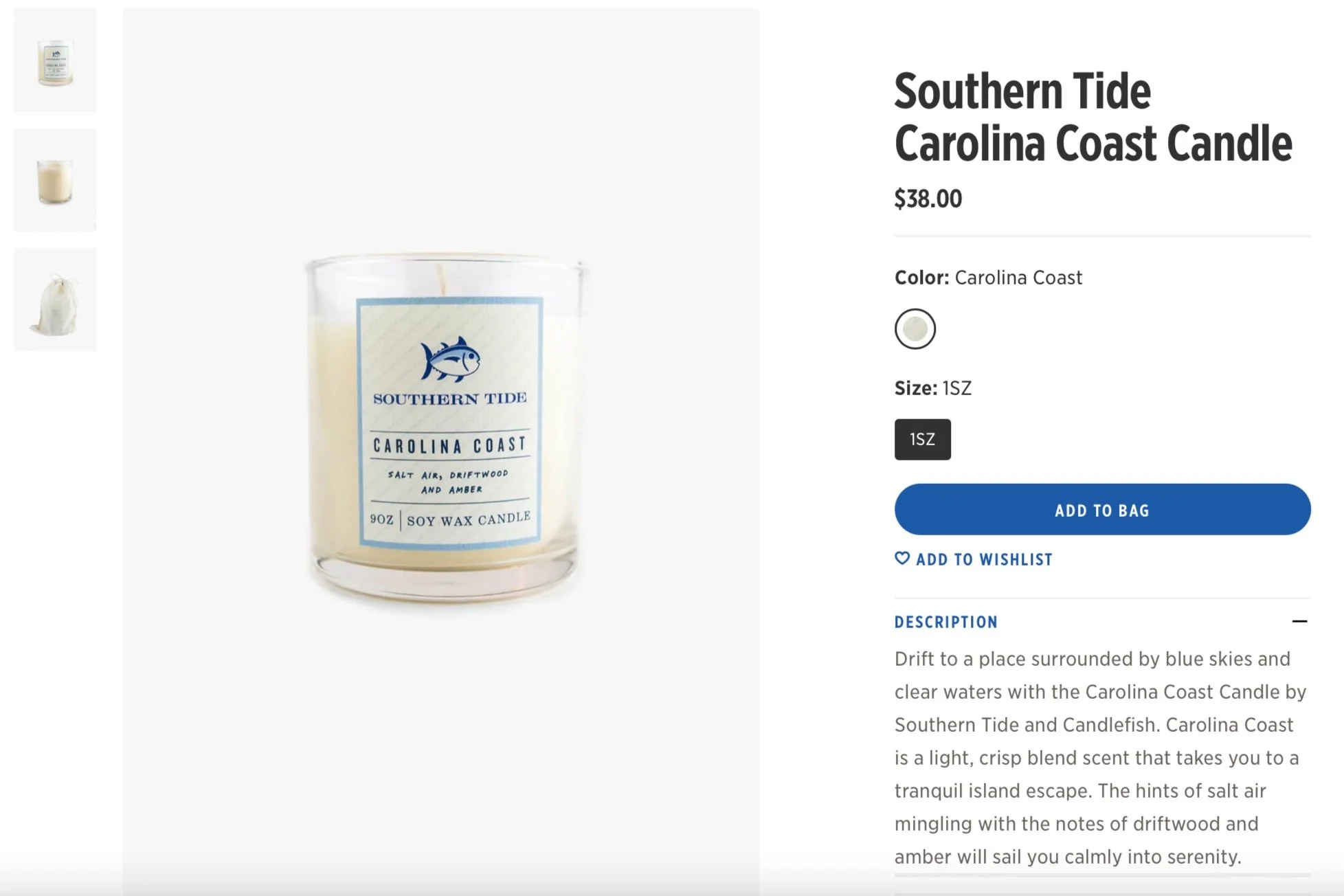Click the candle wick in main image

click(443, 280)
